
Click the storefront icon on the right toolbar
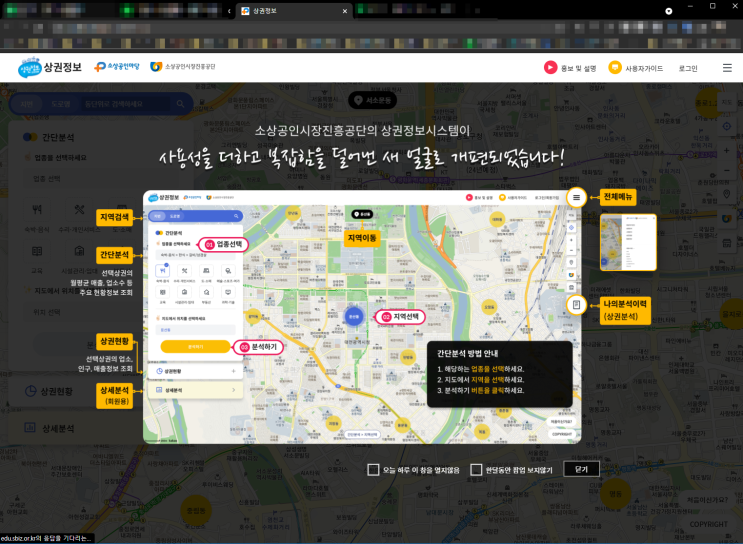[726, 243]
